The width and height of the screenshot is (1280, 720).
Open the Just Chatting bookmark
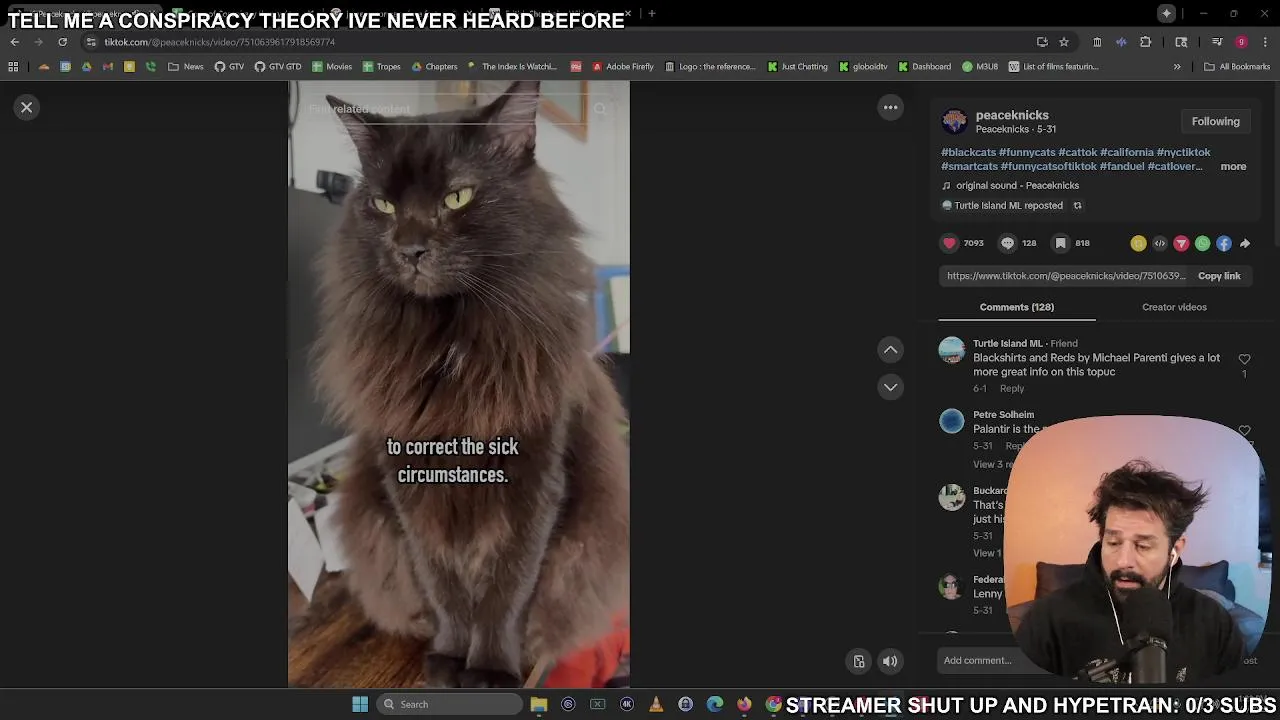798,67
